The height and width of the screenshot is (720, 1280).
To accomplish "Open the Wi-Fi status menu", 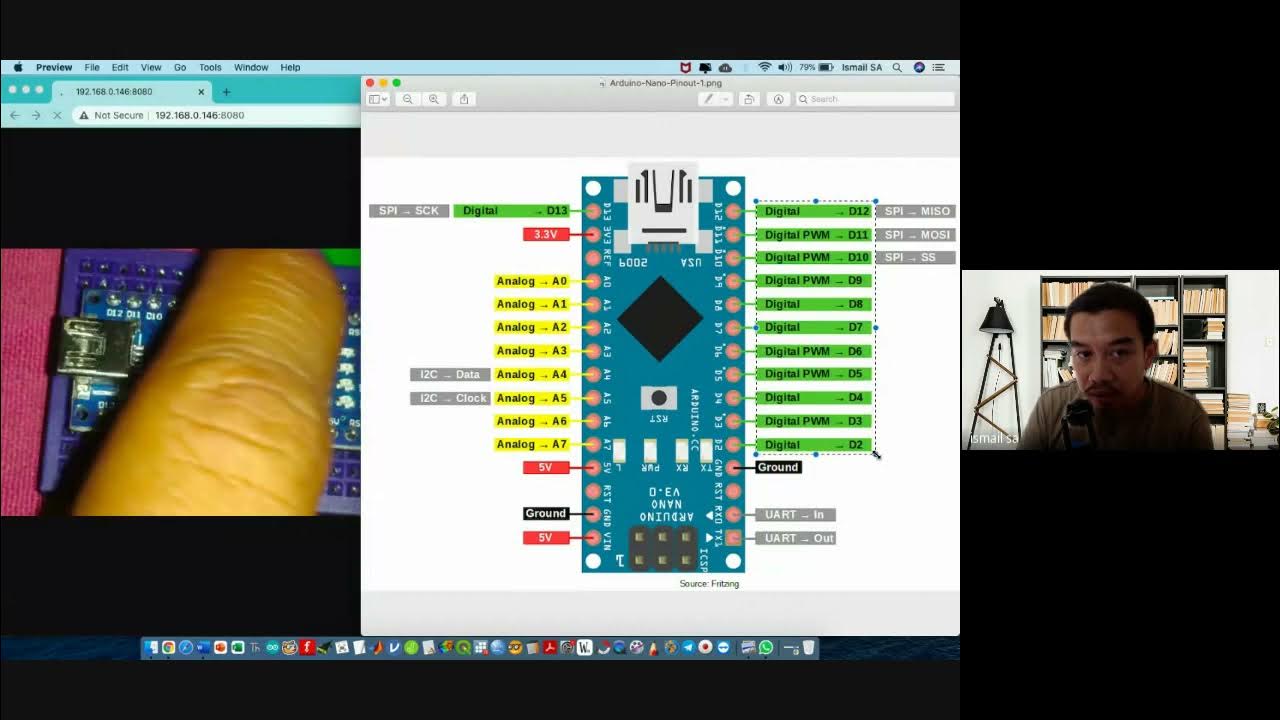I will tap(765, 67).
